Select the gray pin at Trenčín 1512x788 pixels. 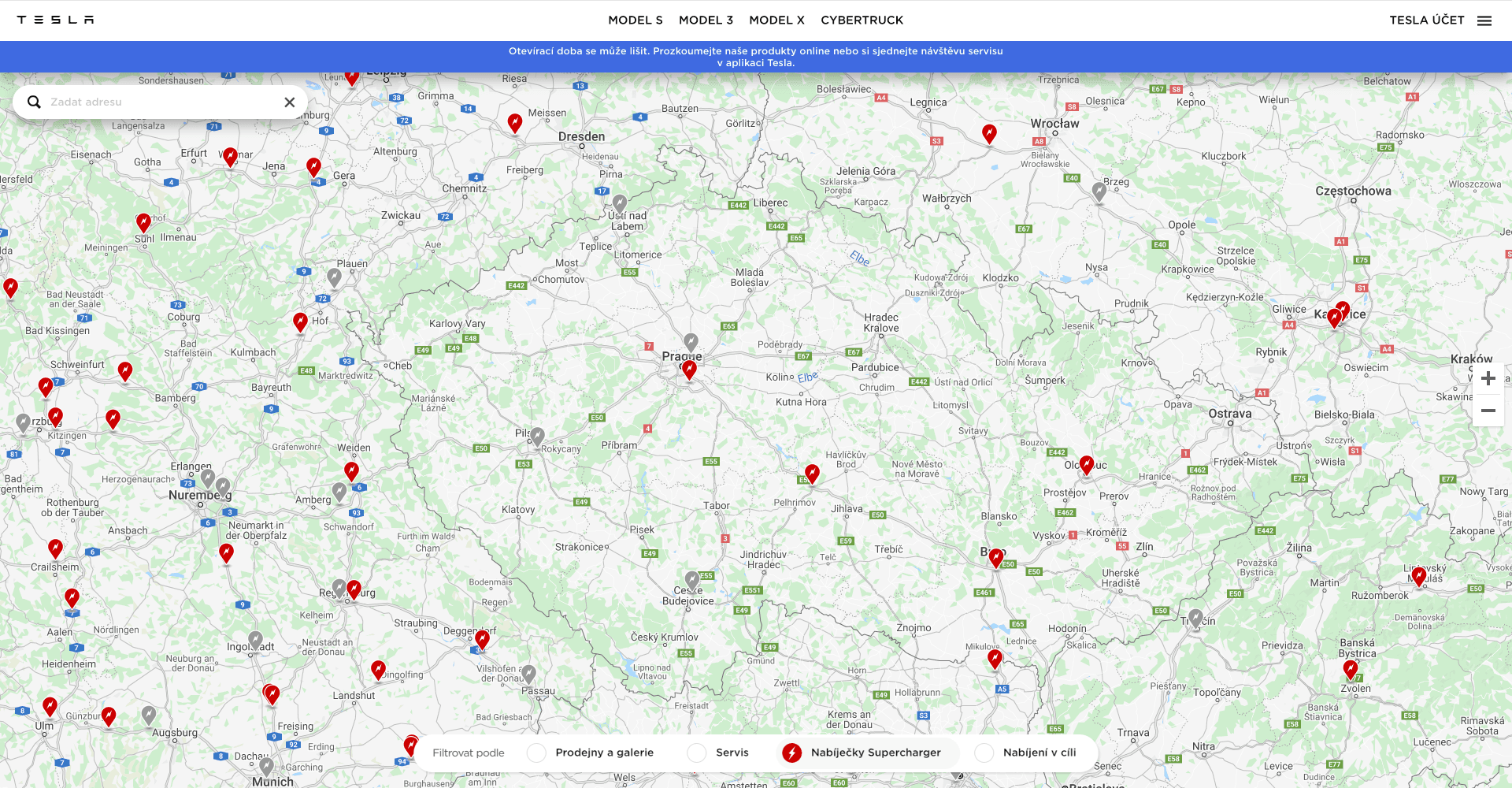click(1195, 618)
